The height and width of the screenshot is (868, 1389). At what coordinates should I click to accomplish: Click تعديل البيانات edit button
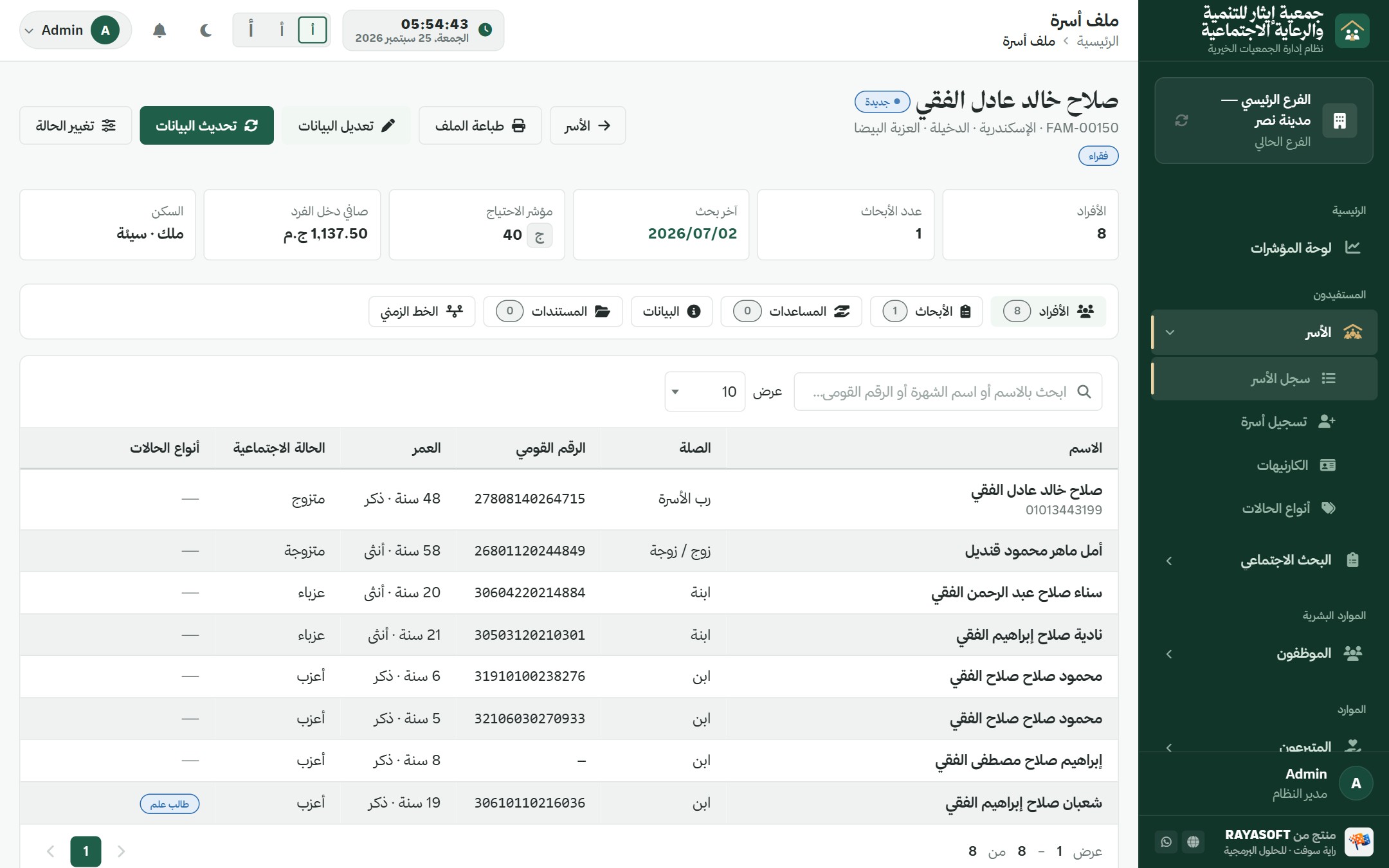tap(346, 125)
